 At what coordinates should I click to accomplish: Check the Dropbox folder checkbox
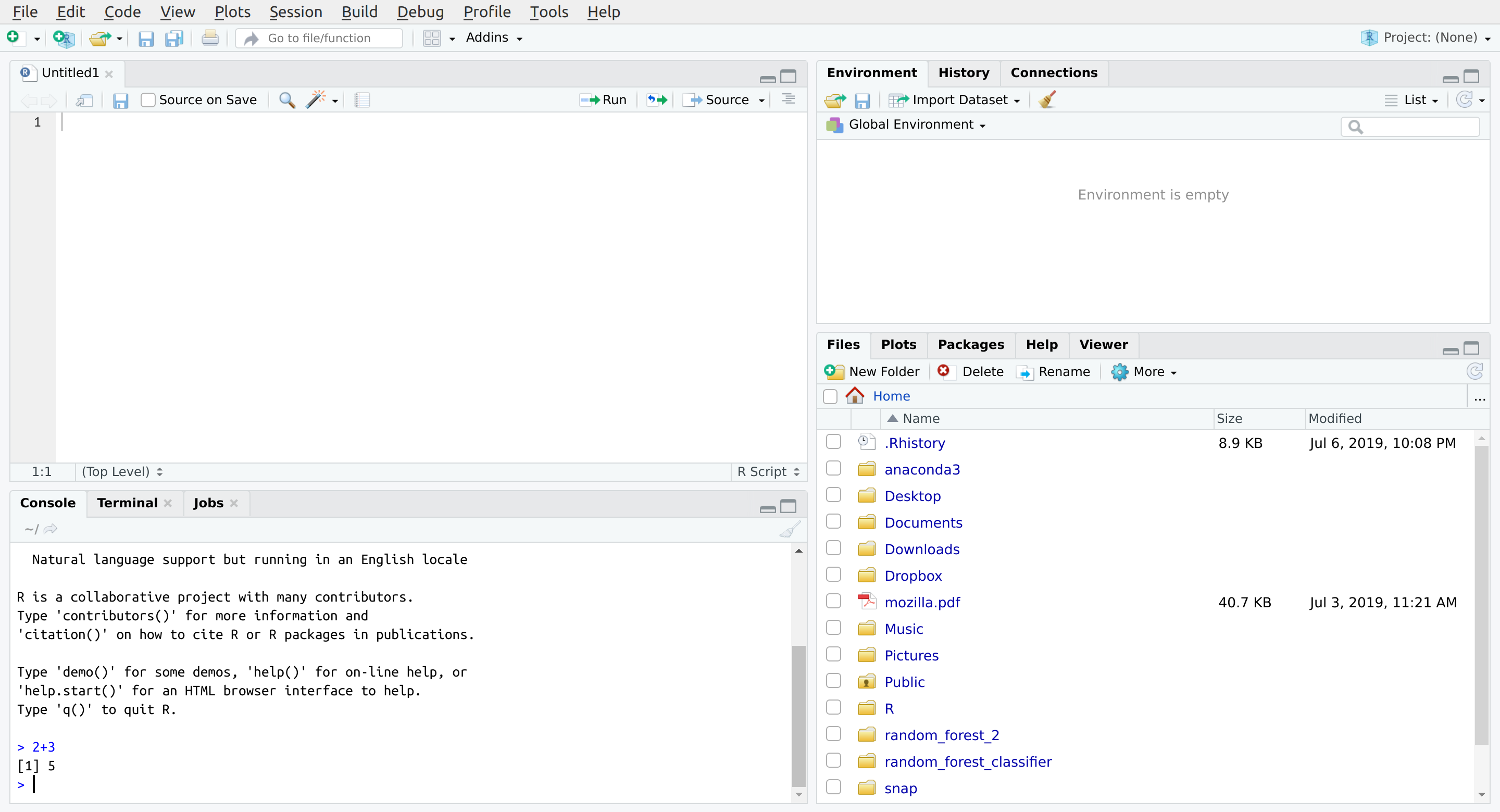[833, 574]
